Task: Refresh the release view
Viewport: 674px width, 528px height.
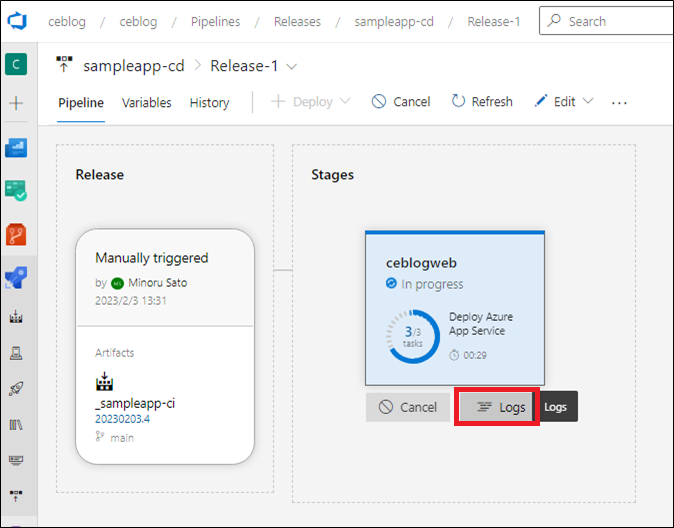Action: click(x=482, y=102)
